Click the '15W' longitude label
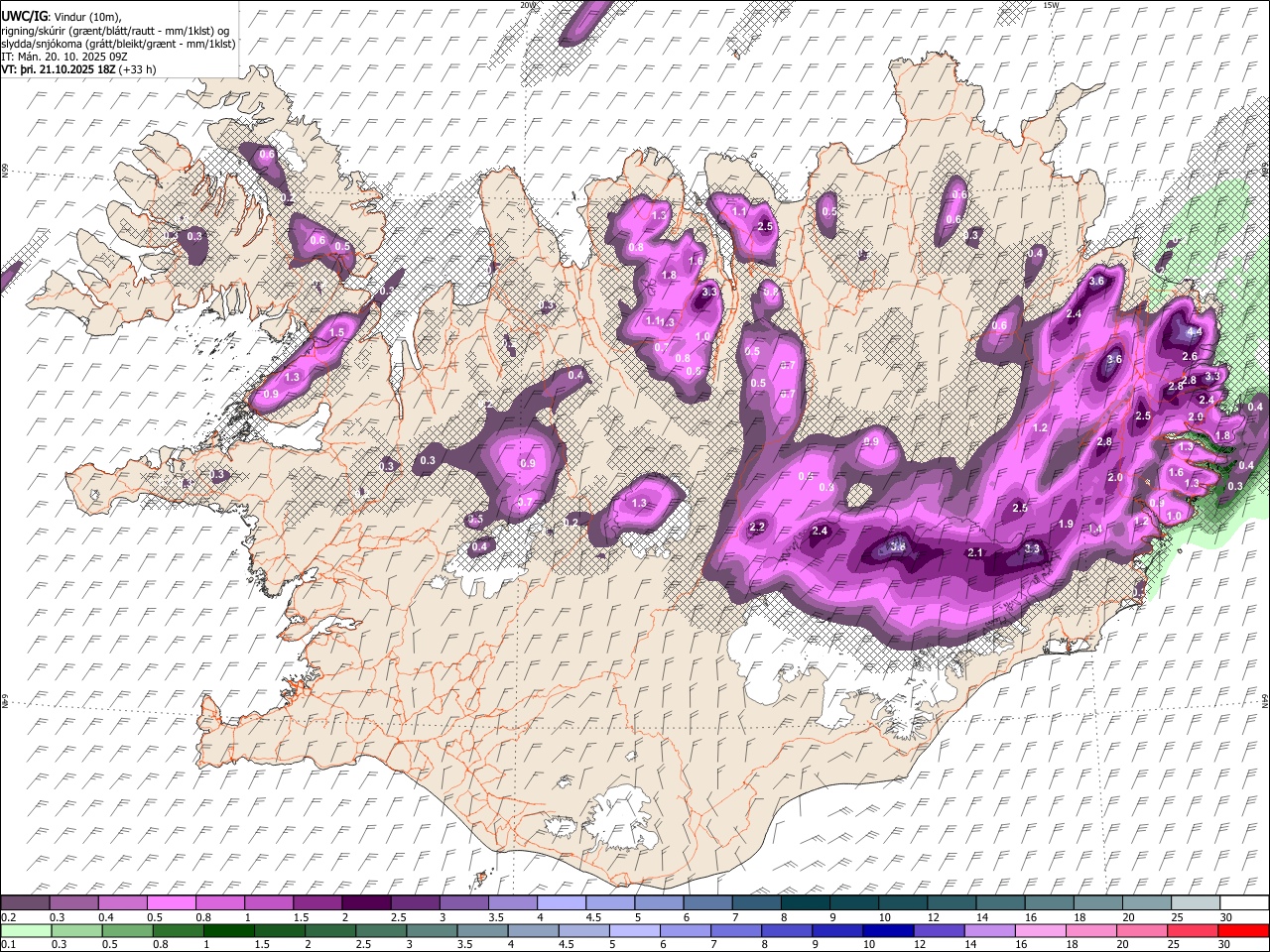1270x952 pixels. point(1052,5)
